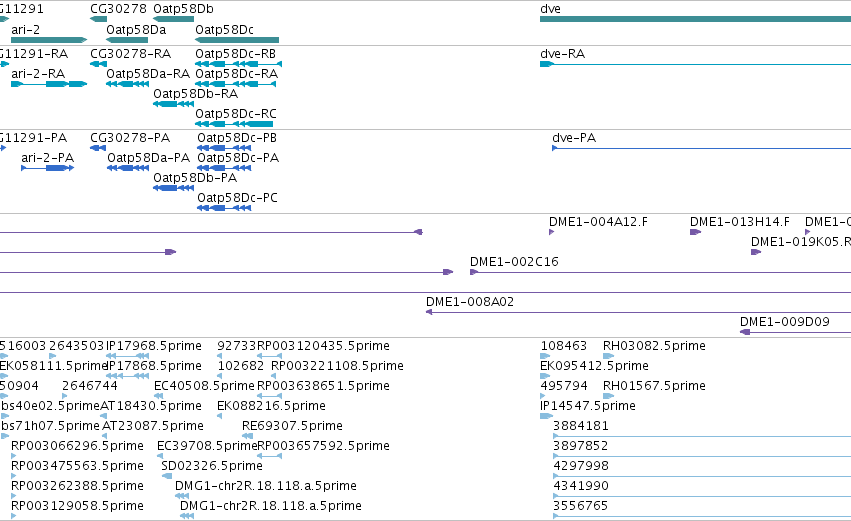This screenshot has height=521, width=851.
Task: Select the CG30278 gene label
Action: point(118,9)
